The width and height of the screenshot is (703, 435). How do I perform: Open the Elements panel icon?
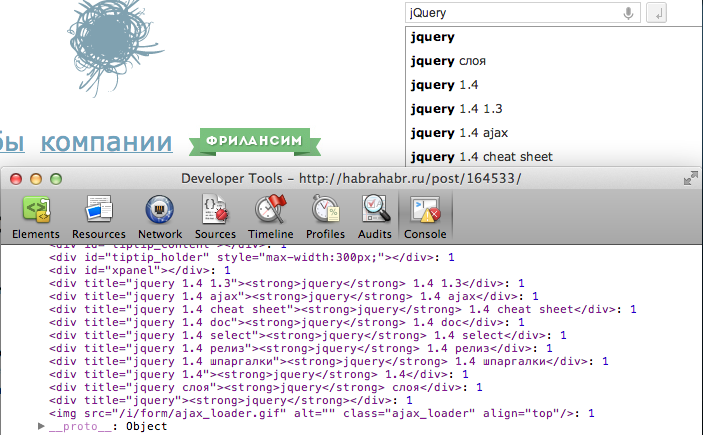pos(36,209)
